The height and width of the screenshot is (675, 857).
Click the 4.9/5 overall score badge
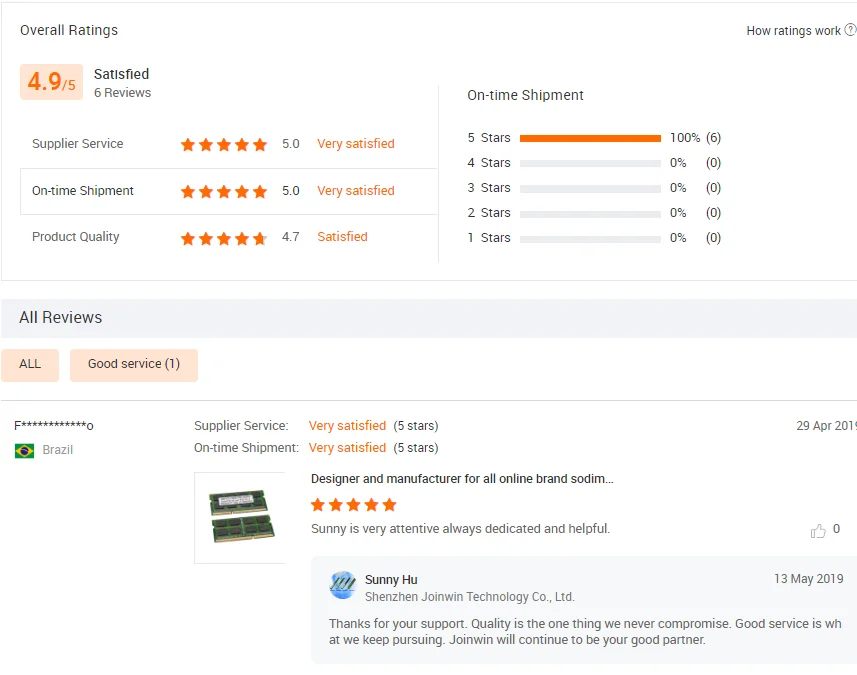[x=51, y=82]
